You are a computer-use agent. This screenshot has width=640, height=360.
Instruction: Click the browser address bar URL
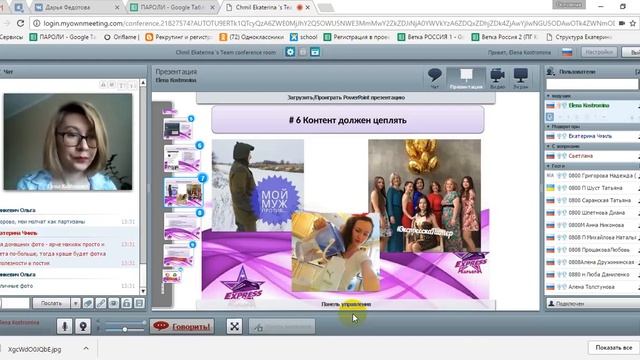tap(329, 23)
